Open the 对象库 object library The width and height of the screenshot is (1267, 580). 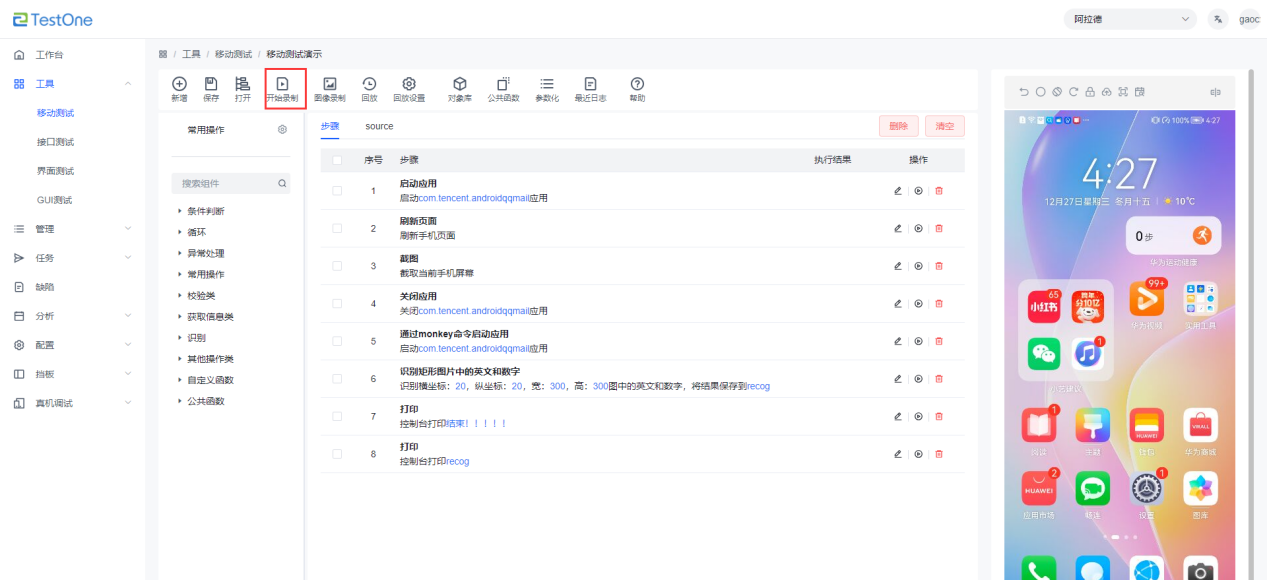(459, 85)
